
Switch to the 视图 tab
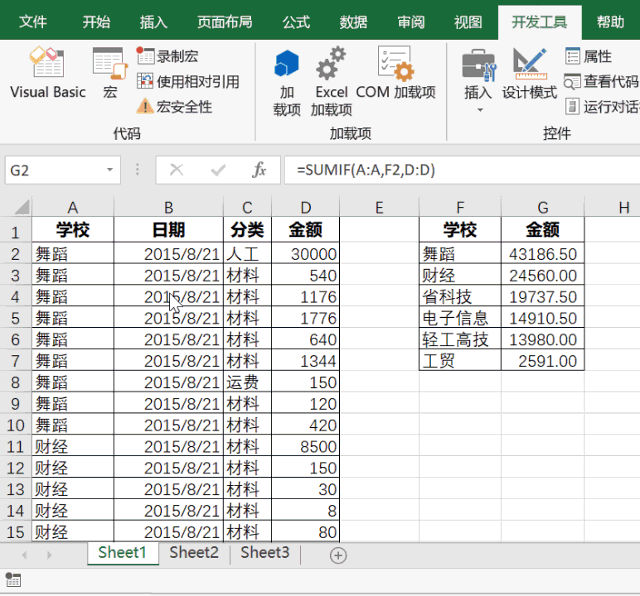coord(468,22)
